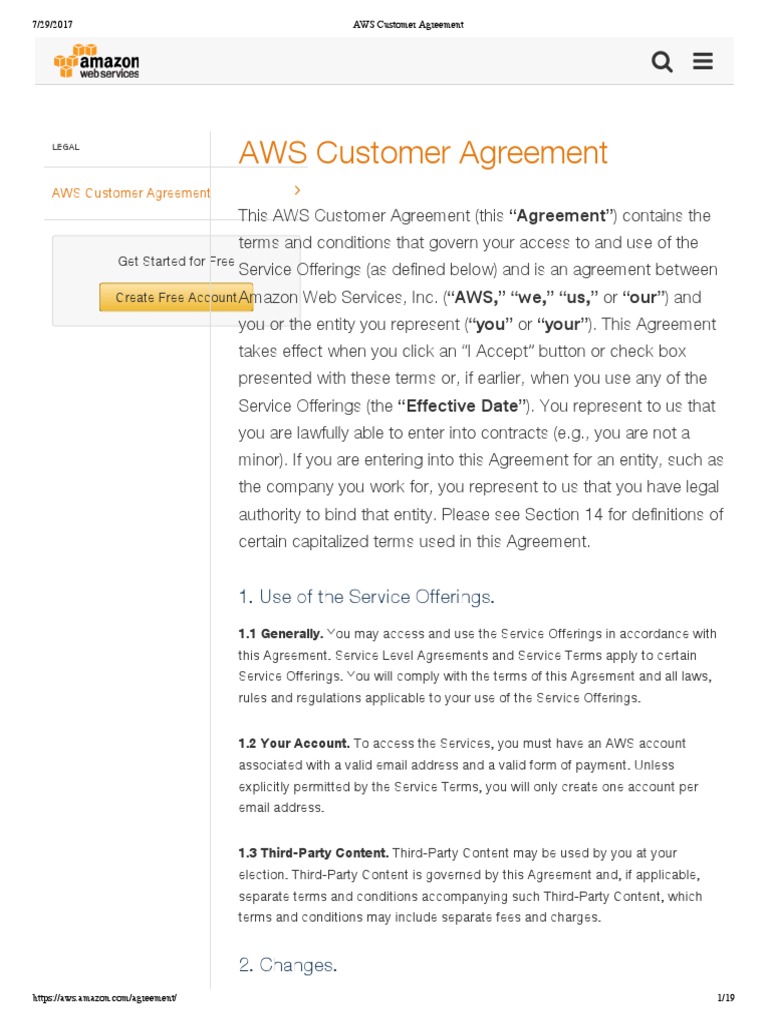This screenshot has height=1024, width=768.
Task: Open the hamburger navigation menu
Action: 703,62
